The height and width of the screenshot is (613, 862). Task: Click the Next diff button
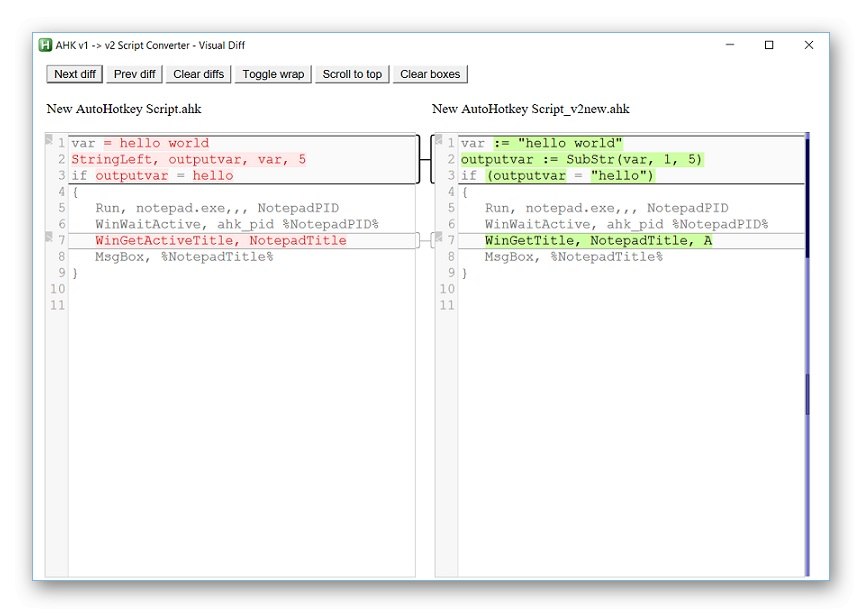pyautogui.click(x=74, y=74)
